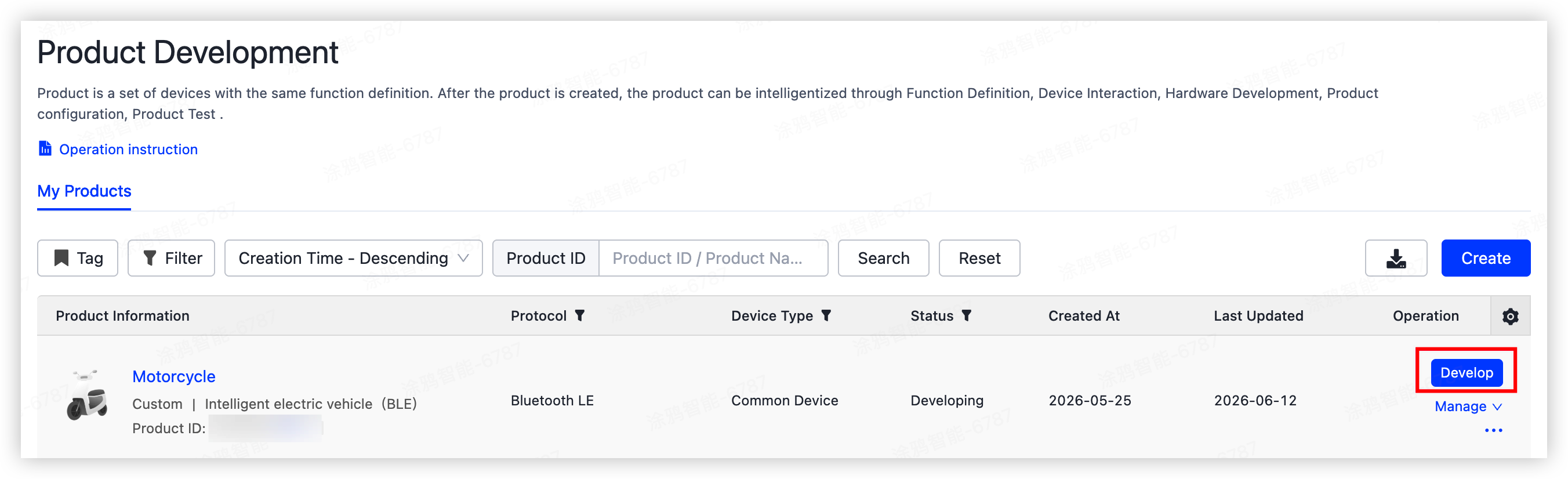Open table column settings gear icon
The image size is (1568, 479).
point(1509,316)
